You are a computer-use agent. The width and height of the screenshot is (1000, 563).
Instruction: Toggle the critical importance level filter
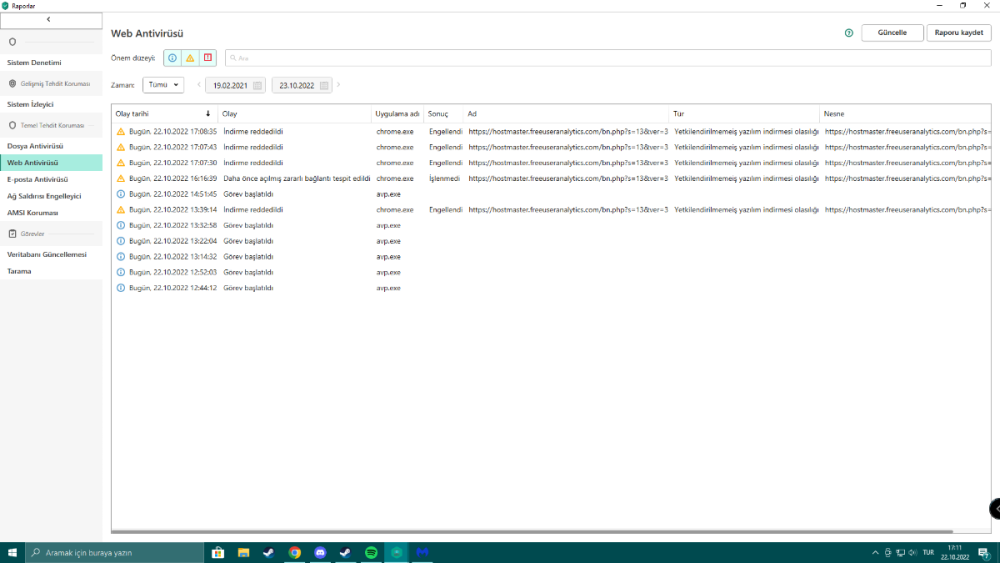click(208, 58)
